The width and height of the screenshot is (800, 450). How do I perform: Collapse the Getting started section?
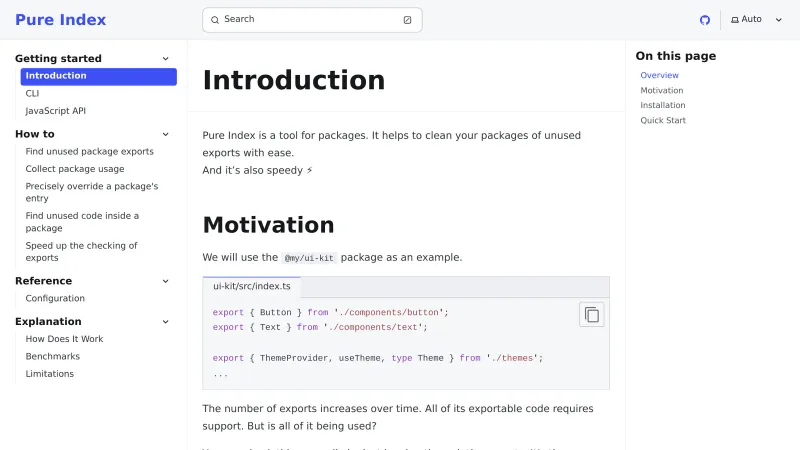[166, 59]
